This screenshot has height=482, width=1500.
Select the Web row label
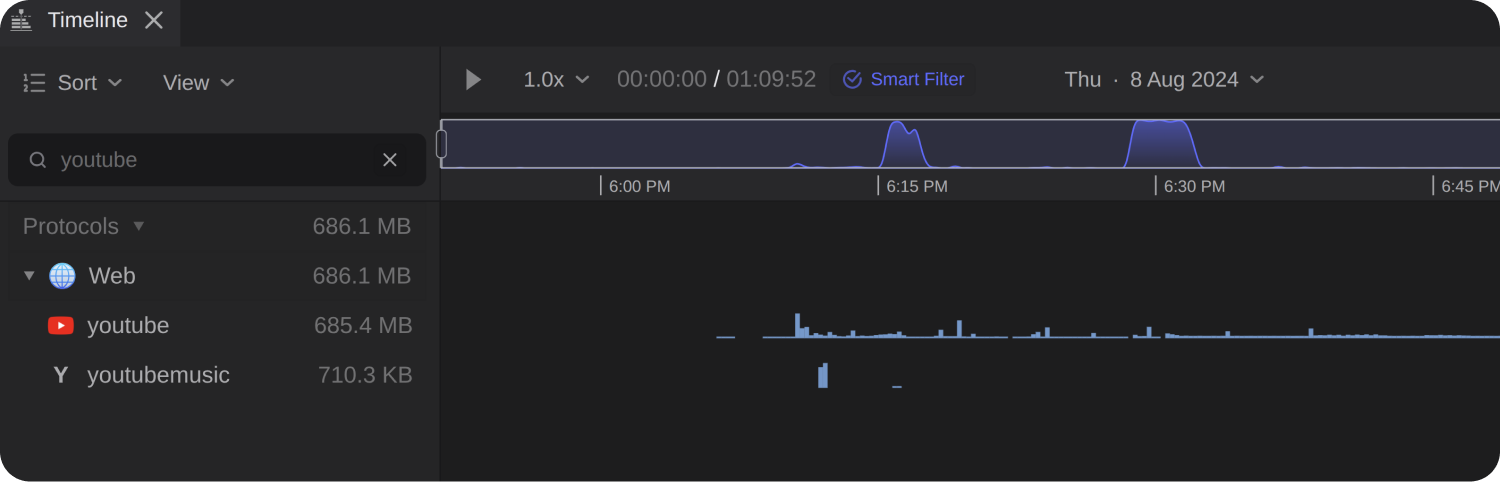pos(112,276)
